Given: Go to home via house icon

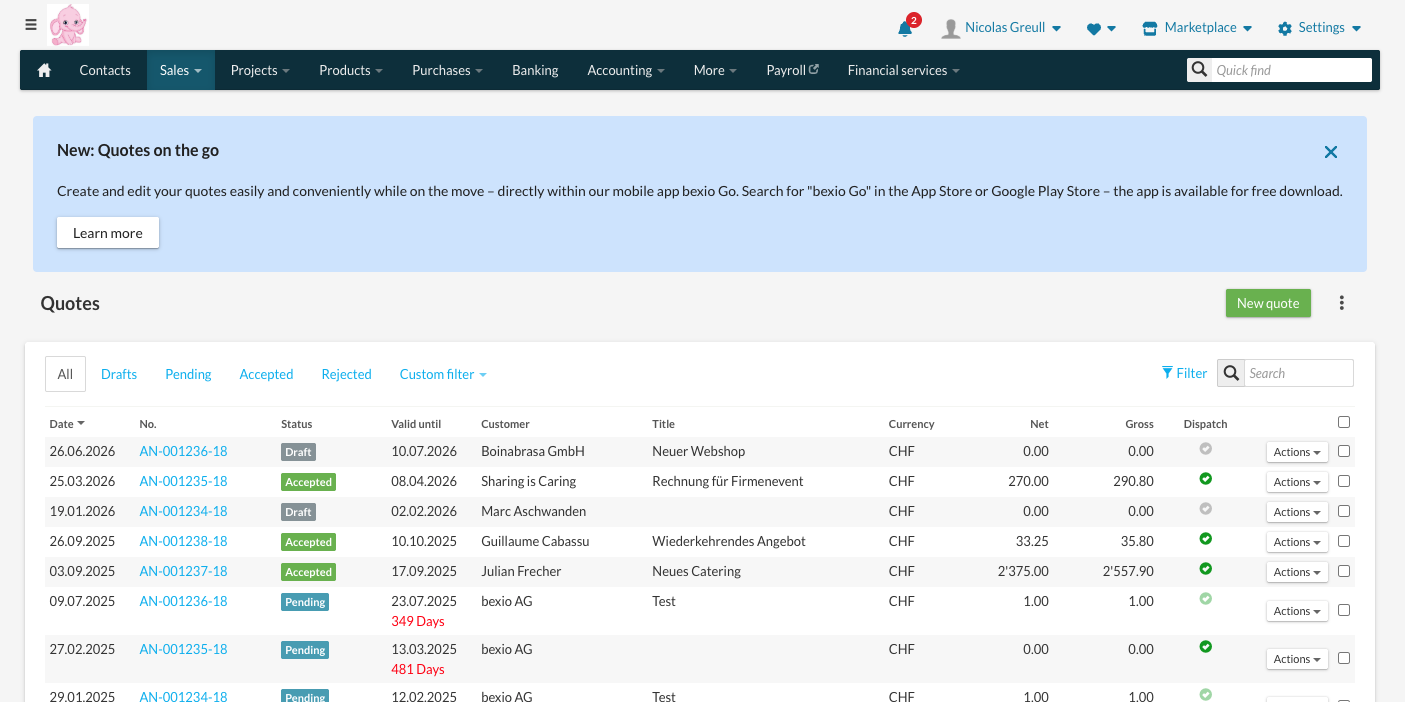Looking at the screenshot, I should pos(44,70).
